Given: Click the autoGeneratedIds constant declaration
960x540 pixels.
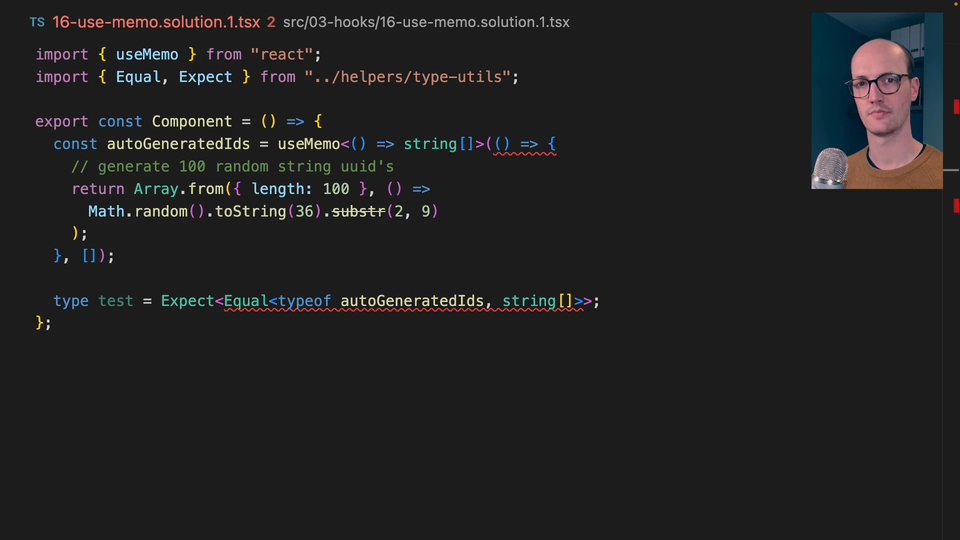Looking at the screenshot, I should click(178, 144).
